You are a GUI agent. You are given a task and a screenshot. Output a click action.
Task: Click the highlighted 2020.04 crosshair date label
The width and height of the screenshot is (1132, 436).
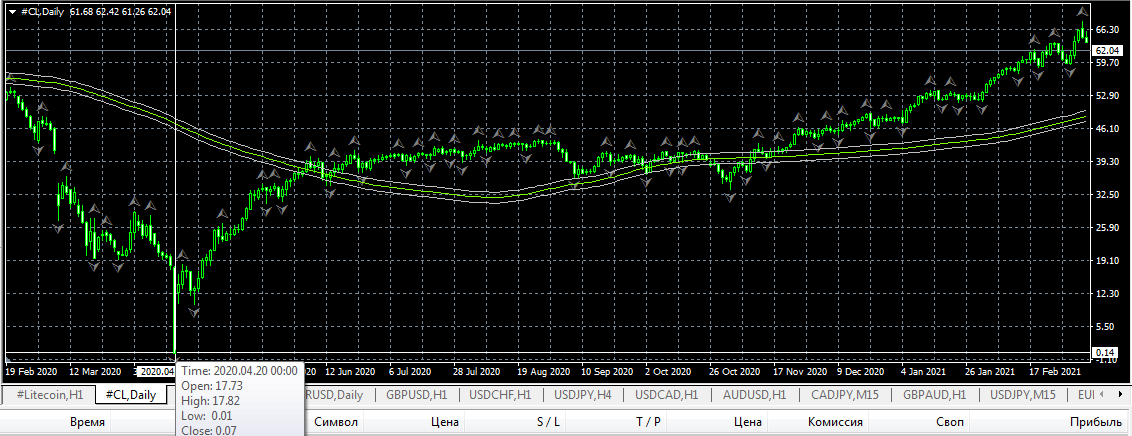[157, 372]
